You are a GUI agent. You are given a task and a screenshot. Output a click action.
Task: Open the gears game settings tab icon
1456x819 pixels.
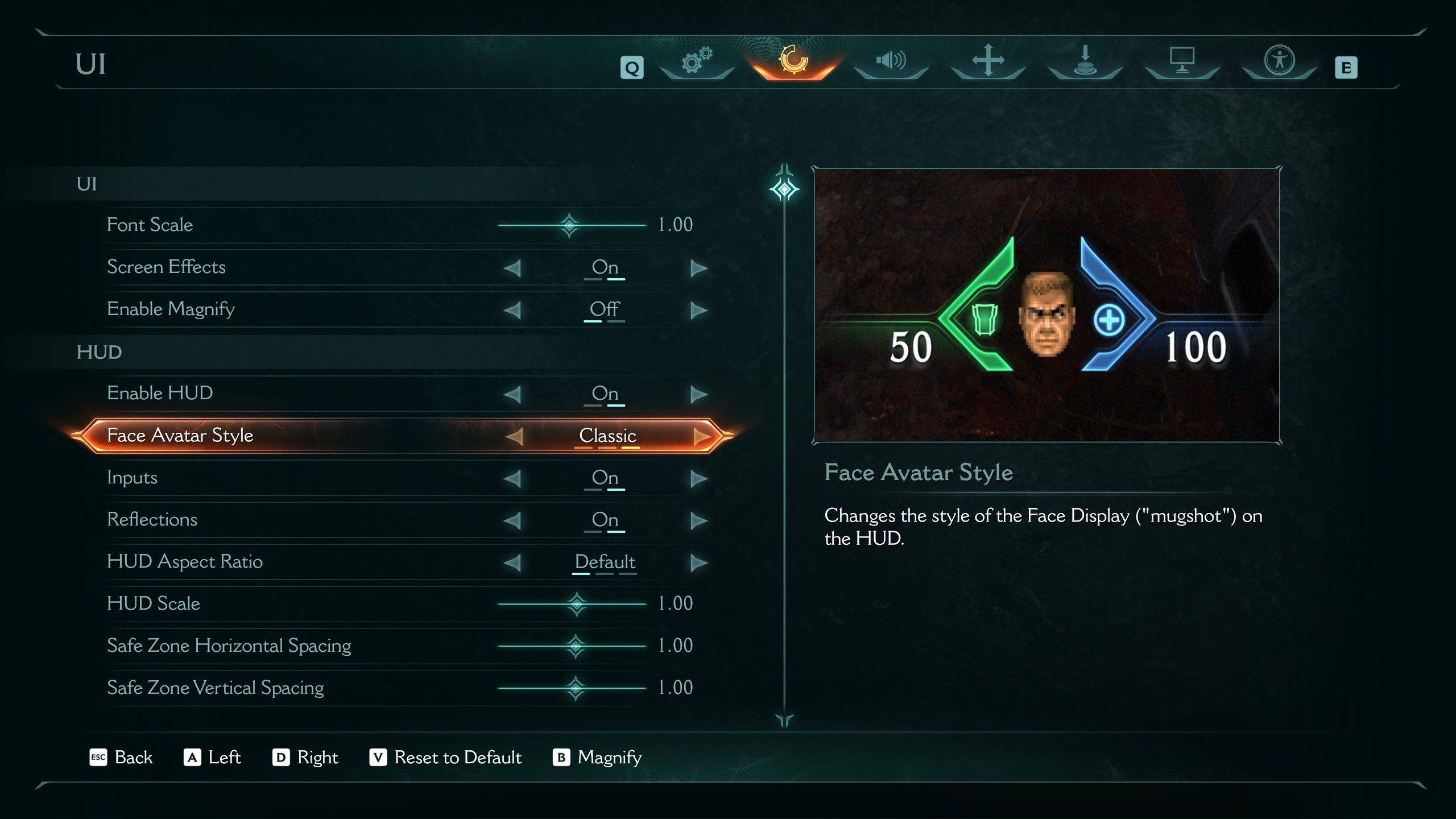[x=697, y=61]
